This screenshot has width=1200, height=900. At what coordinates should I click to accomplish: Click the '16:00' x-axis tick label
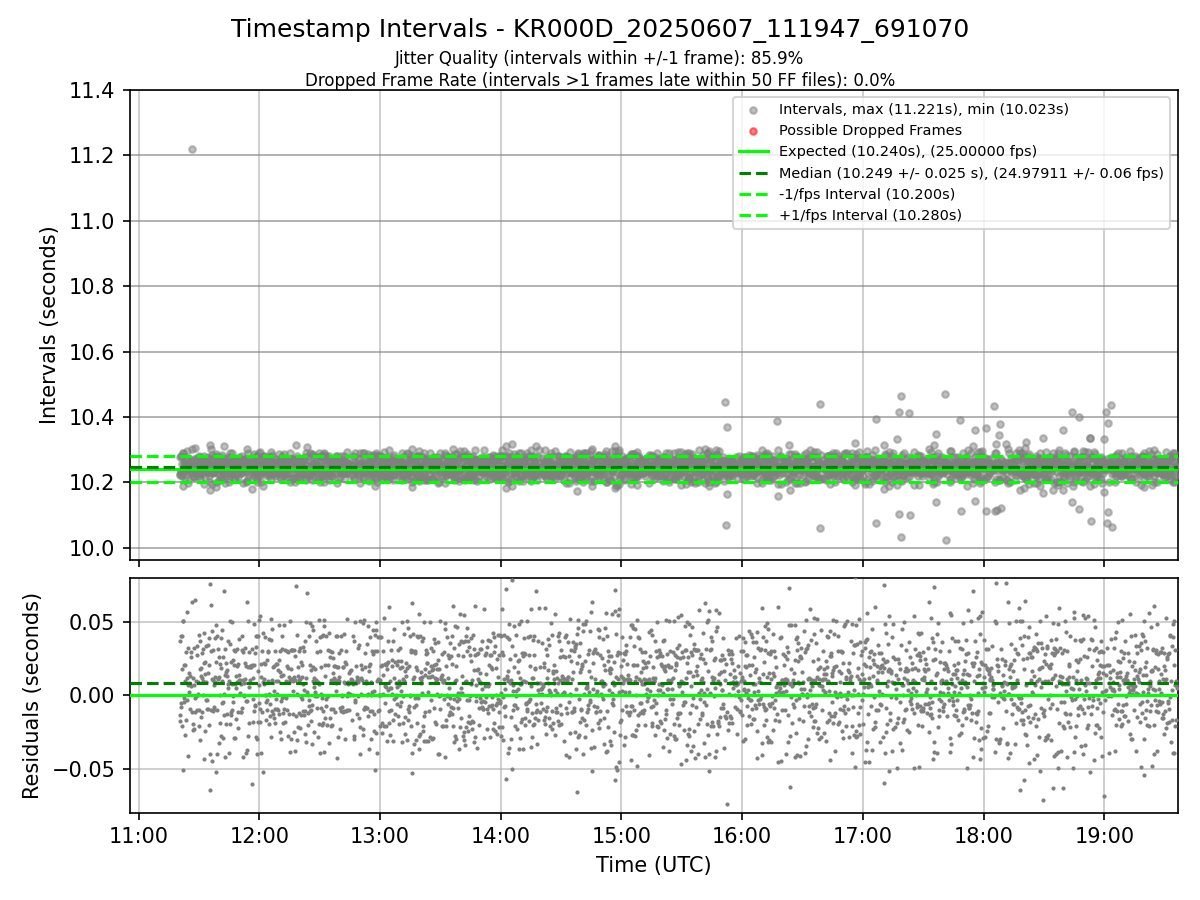click(x=741, y=834)
